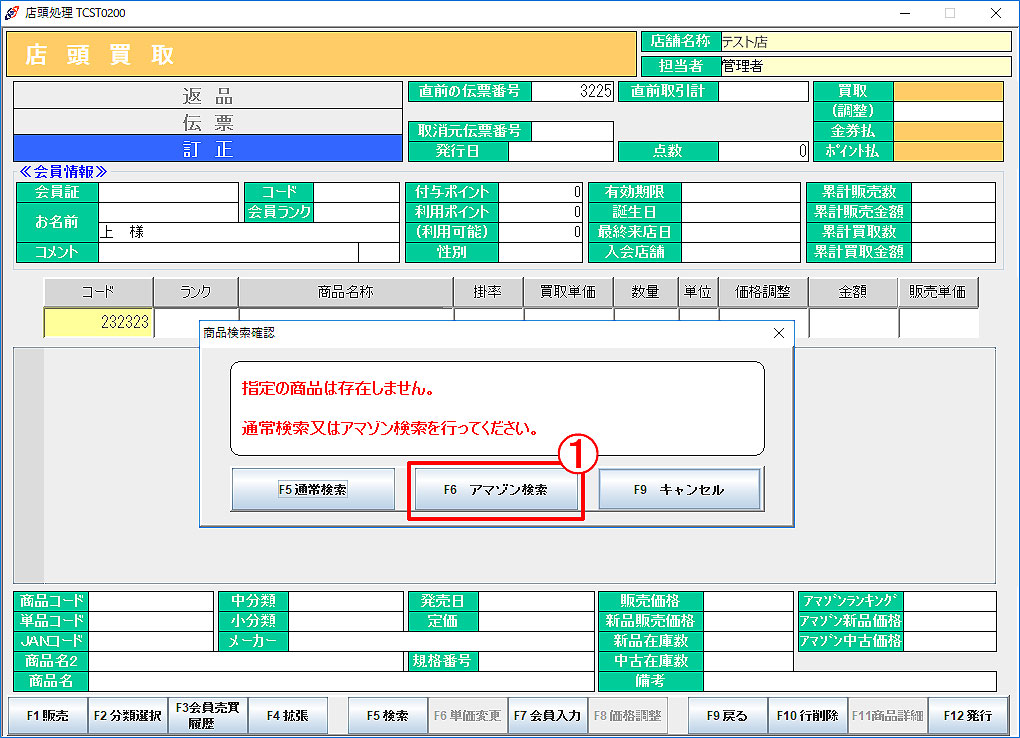
Task: Issue the slip with F12 発行
Action: click(967, 716)
